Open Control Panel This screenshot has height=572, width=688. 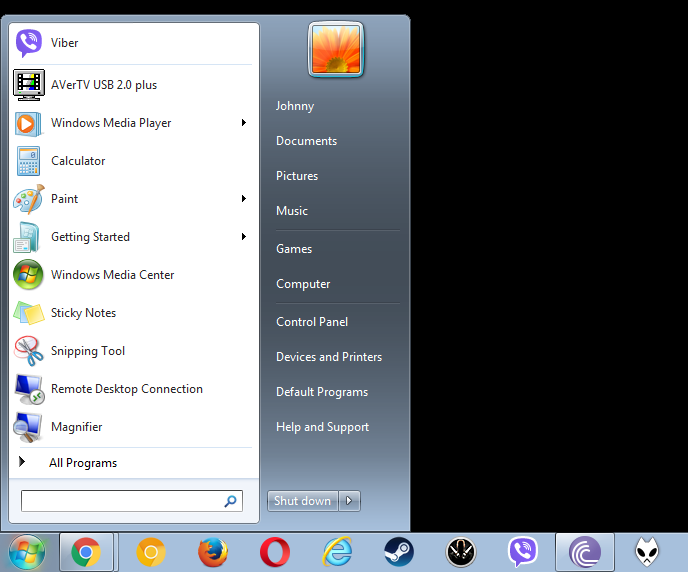(312, 322)
